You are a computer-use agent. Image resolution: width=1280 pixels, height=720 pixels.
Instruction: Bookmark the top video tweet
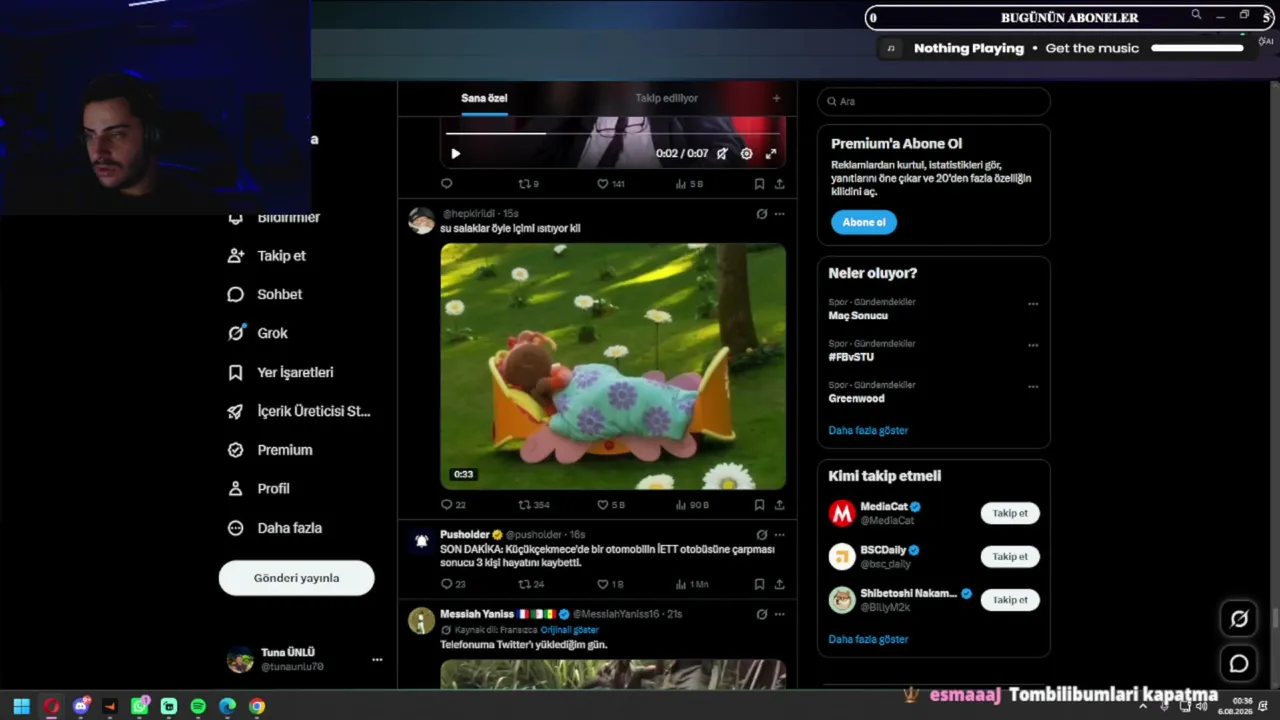pyautogui.click(x=759, y=184)
